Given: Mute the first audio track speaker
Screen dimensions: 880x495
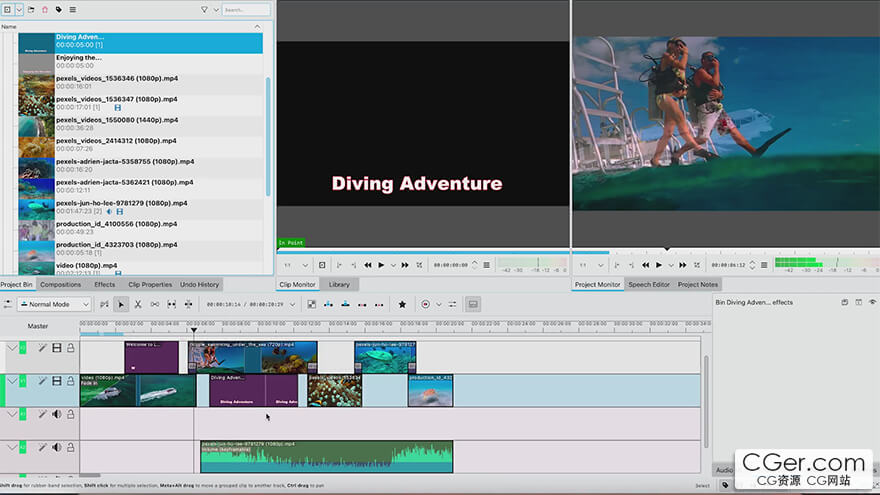Looking at the screenshot, I should (x=57, y=414).
